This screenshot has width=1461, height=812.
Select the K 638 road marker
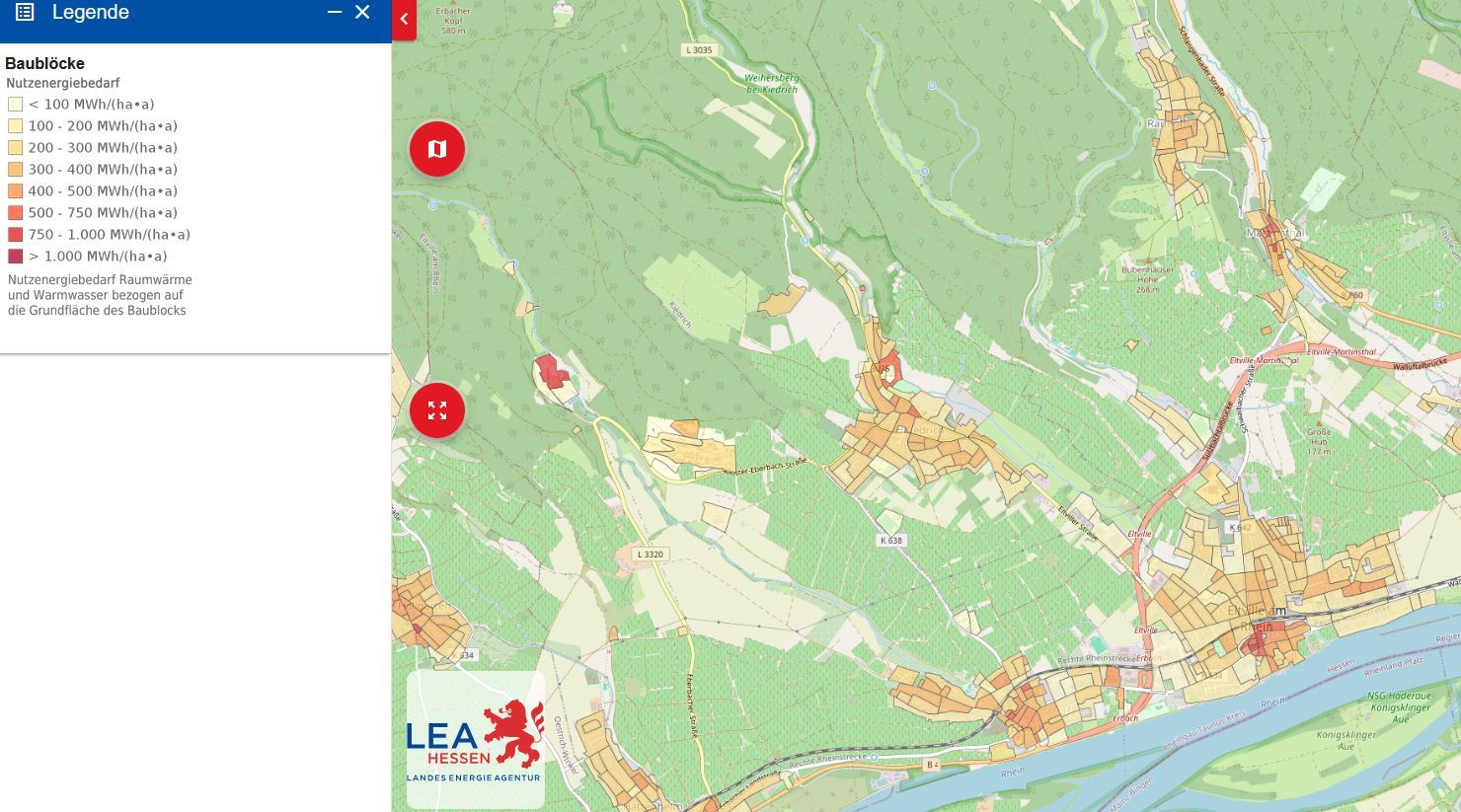tap(890, 541)
